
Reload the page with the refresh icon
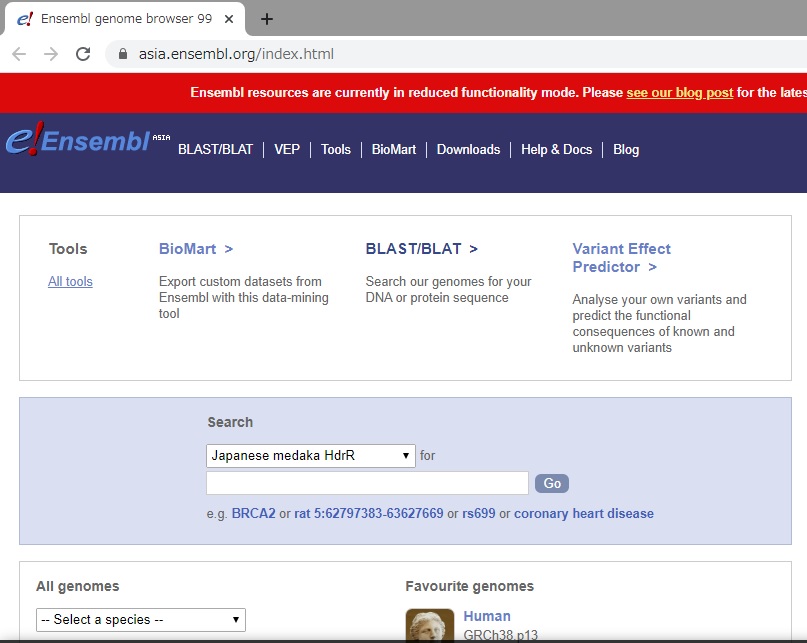(83, 54)
